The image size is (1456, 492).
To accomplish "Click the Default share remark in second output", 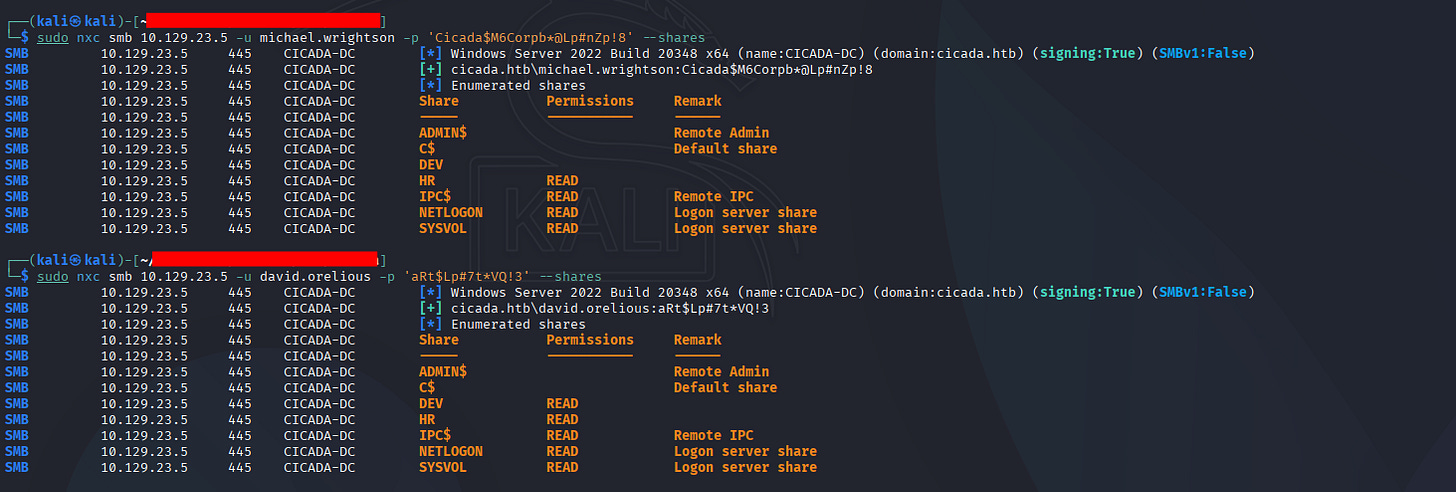I will click(725, 388).
